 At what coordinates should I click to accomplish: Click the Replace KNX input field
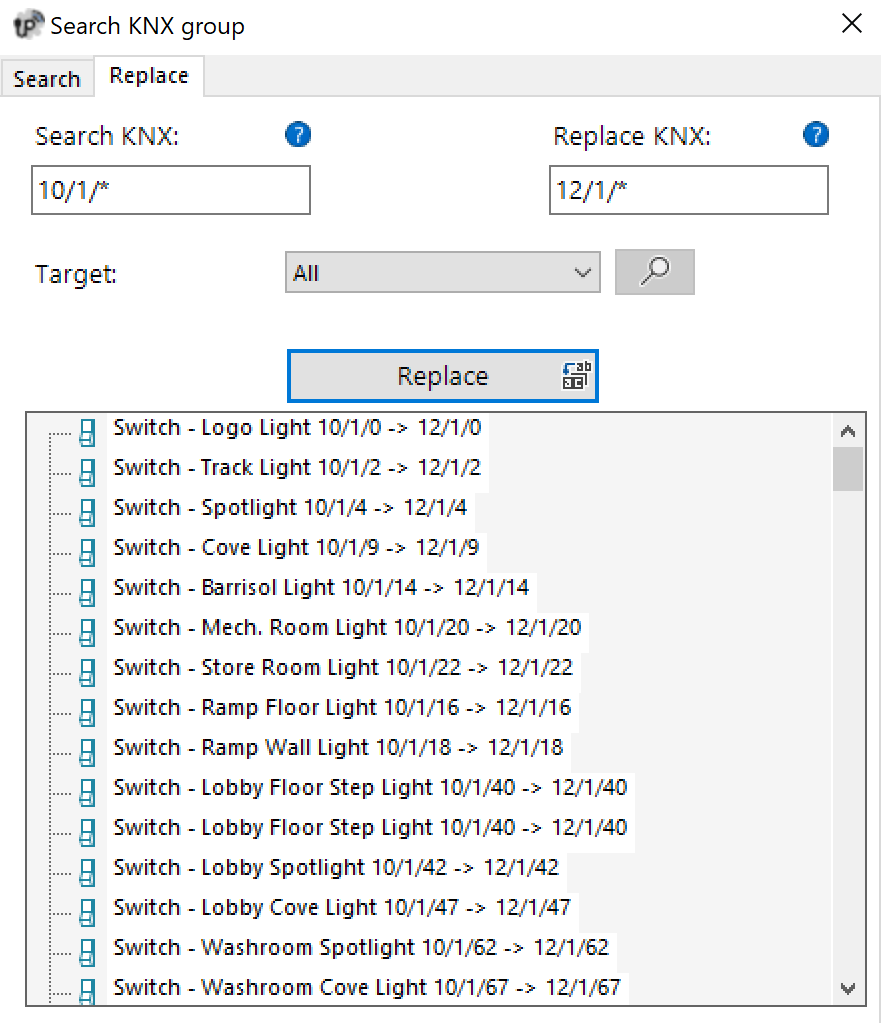(x=688, y=190)
